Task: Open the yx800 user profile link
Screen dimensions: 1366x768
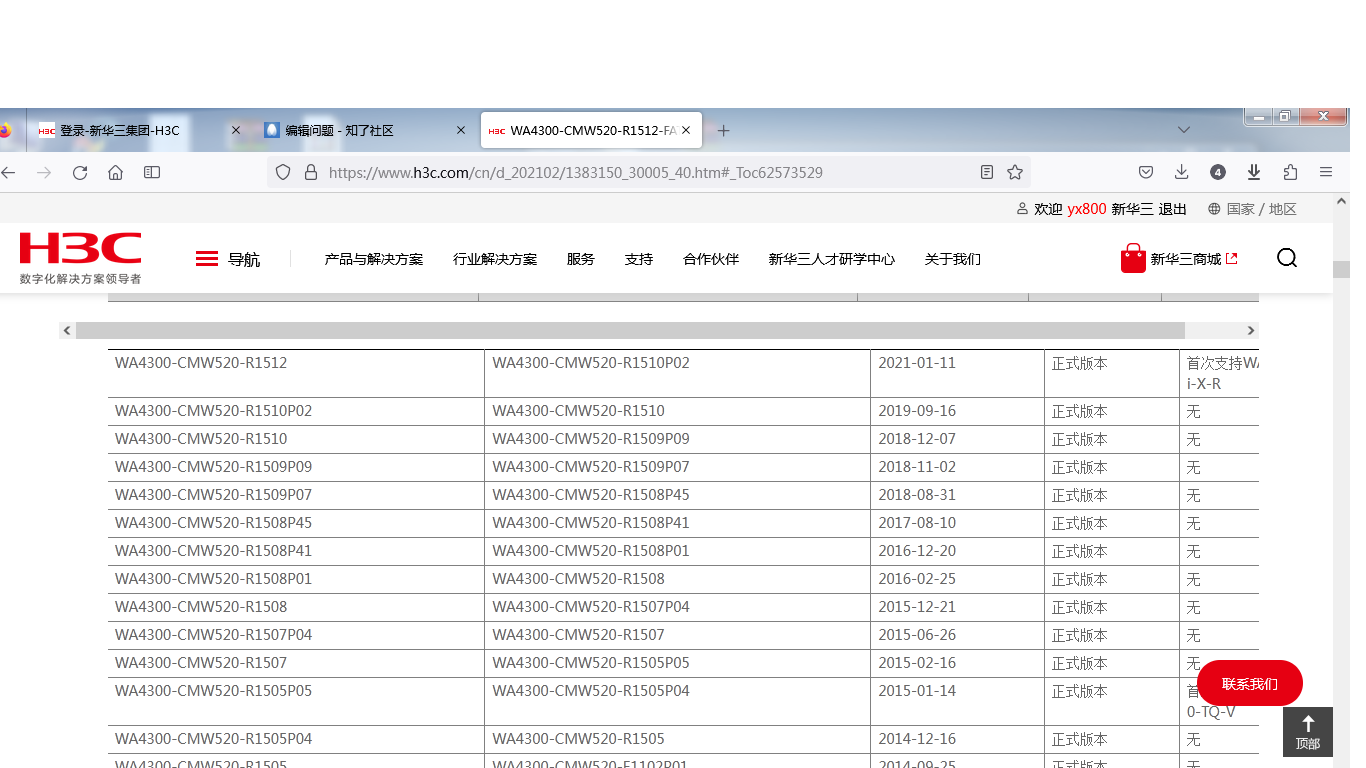Action: pyautogui.click(x=1087, y=209)
